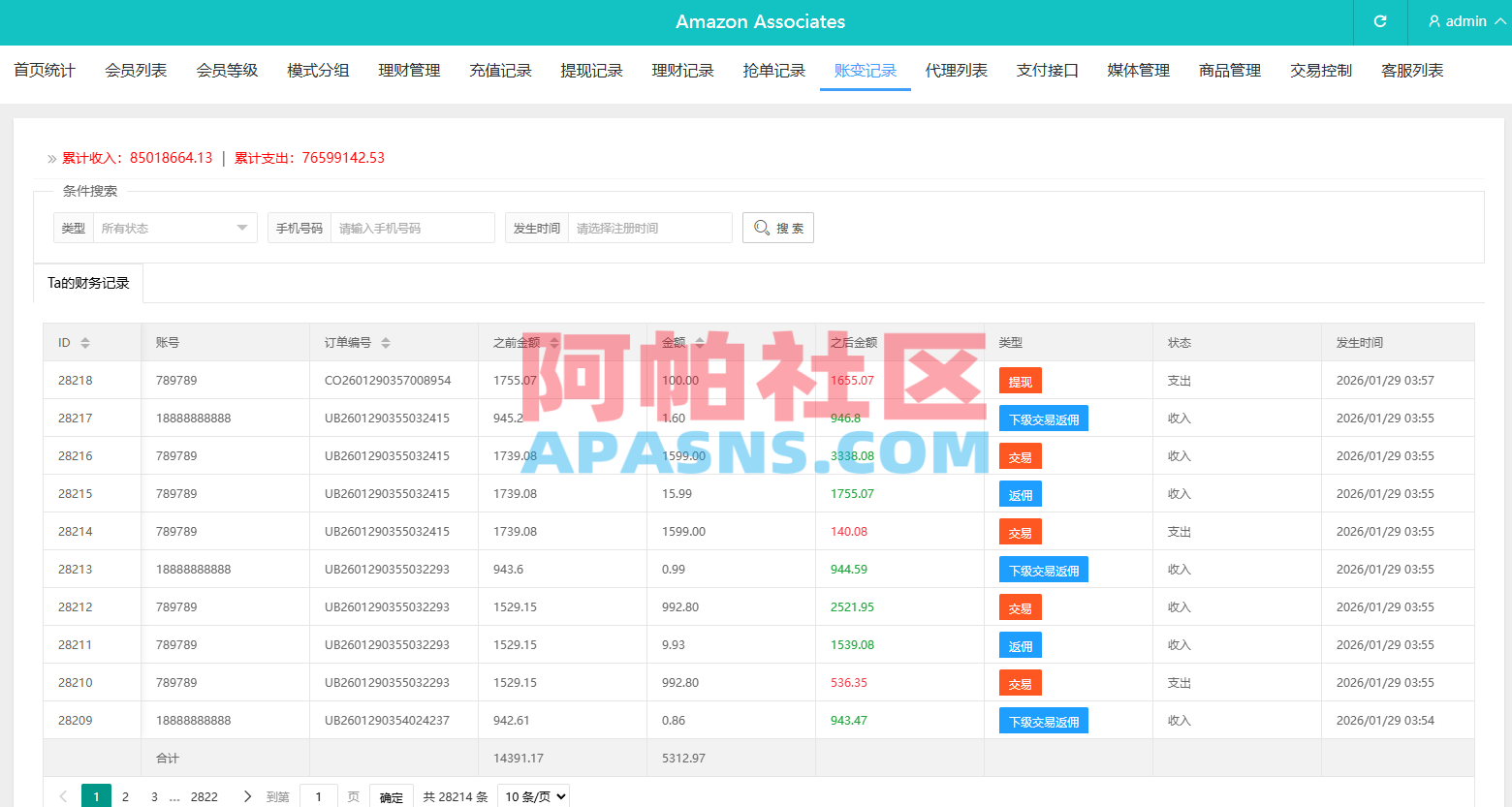Go to the previous page using the arrow

pyautogui.click(x=64, y=796)
